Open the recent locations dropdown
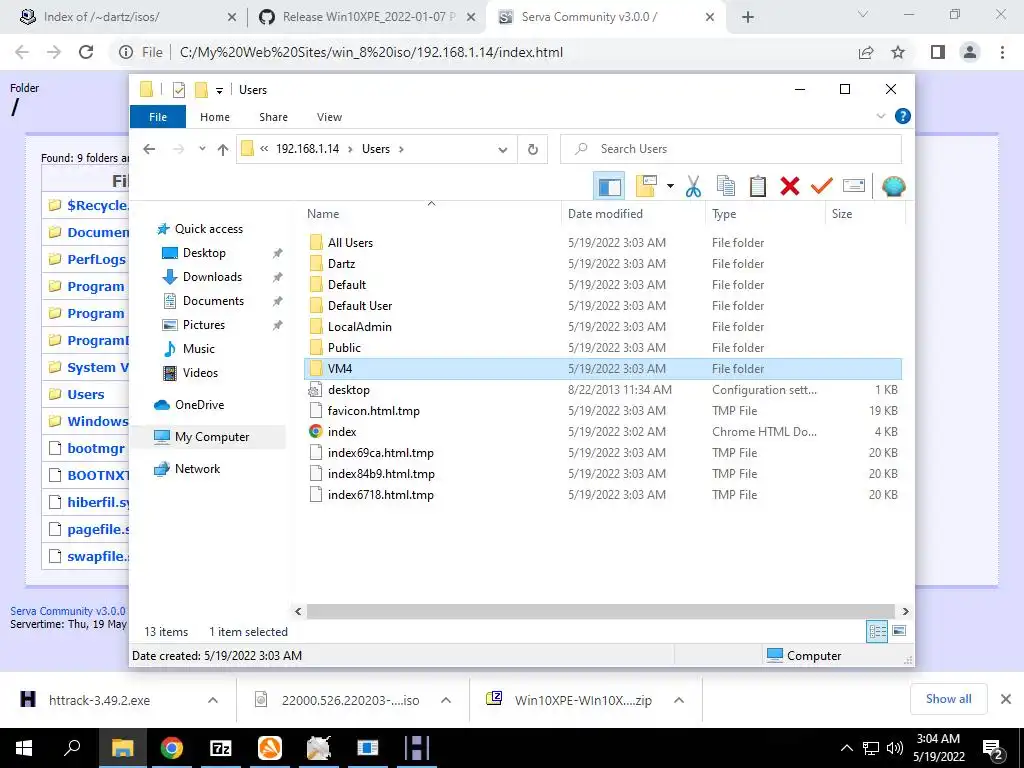 pyautogui.click(x=202, y=149)
